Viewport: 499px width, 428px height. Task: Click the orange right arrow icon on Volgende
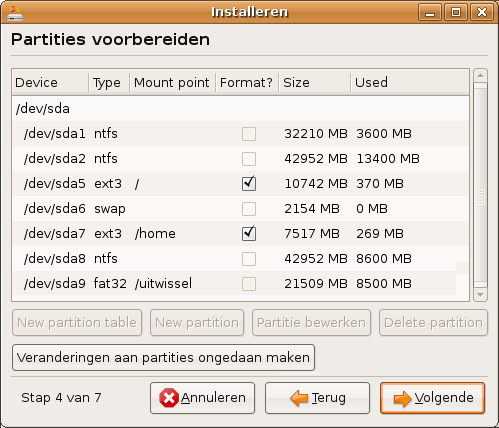(403, 398)
